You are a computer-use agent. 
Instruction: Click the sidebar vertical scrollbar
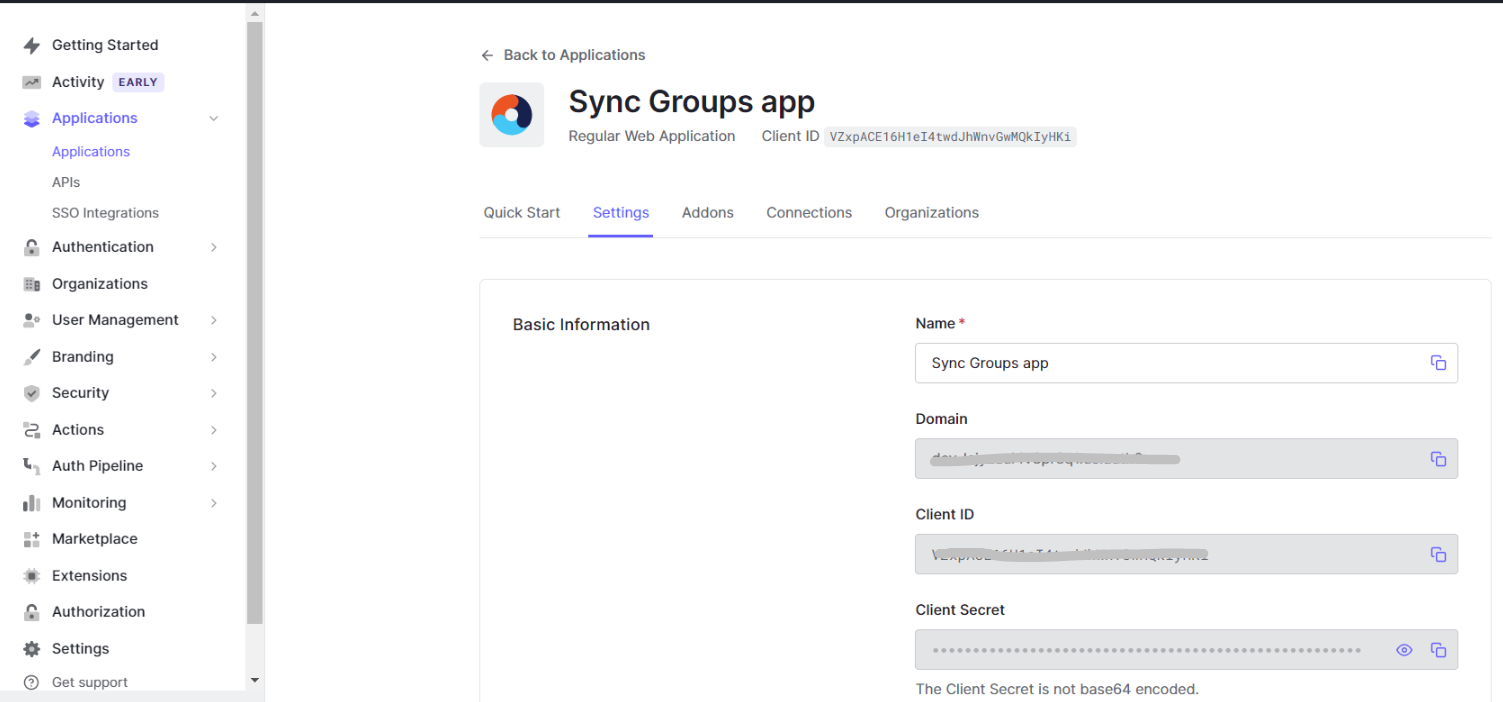254,320
